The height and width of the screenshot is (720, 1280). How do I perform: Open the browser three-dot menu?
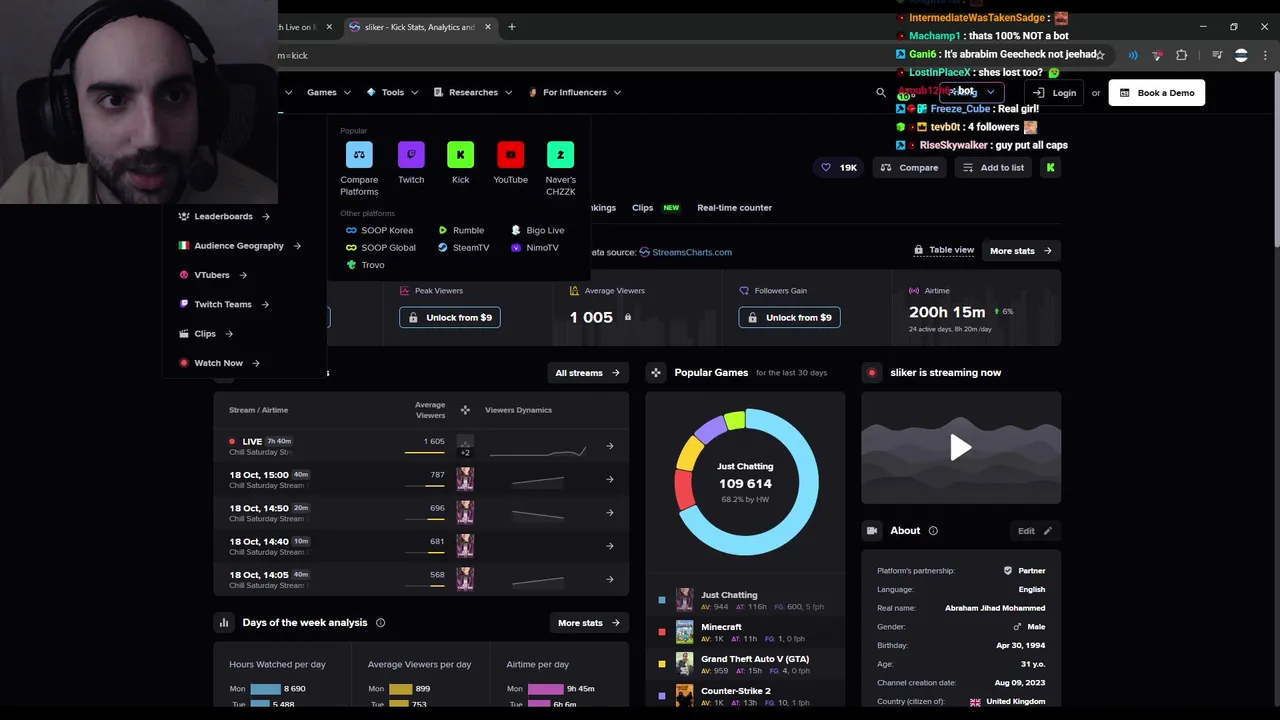[1266, 56]
